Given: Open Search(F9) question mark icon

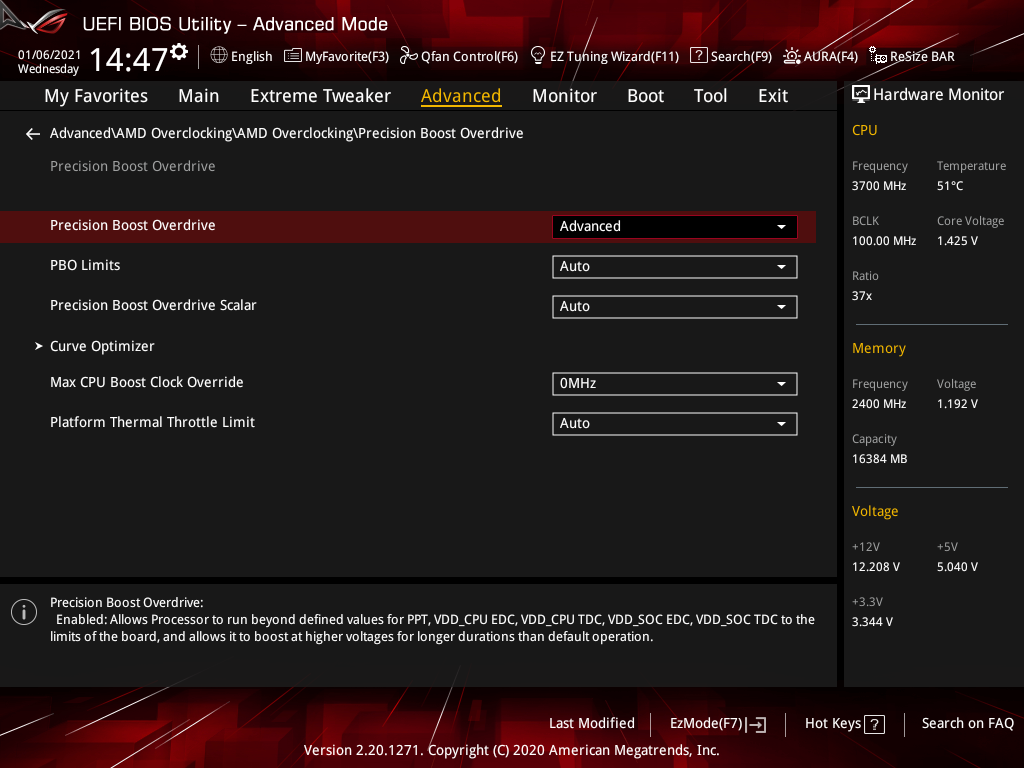Looking at the screenshot, I should click(698, 56).
